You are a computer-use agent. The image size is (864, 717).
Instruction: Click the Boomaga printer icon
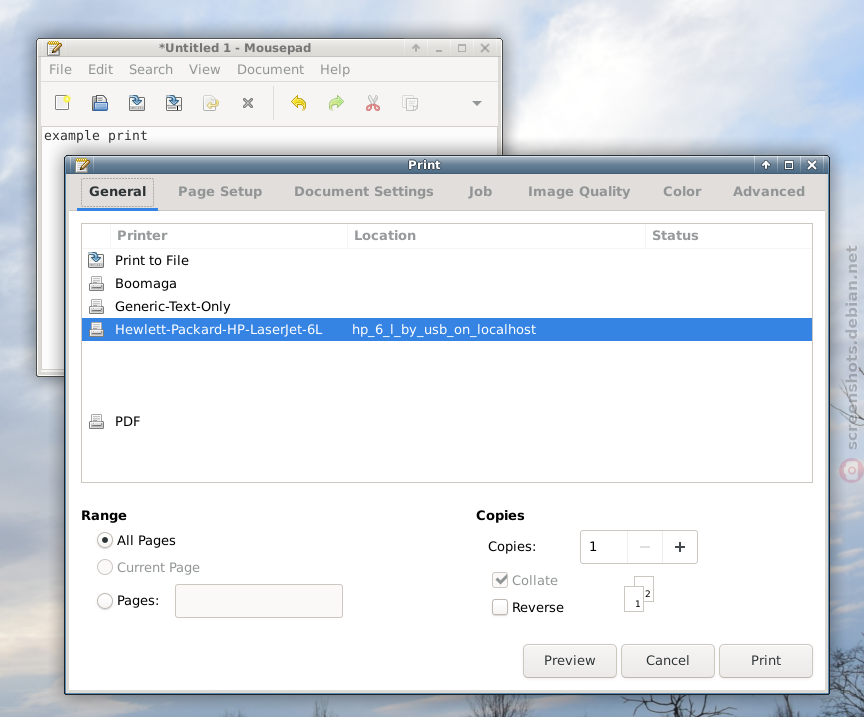96,283
